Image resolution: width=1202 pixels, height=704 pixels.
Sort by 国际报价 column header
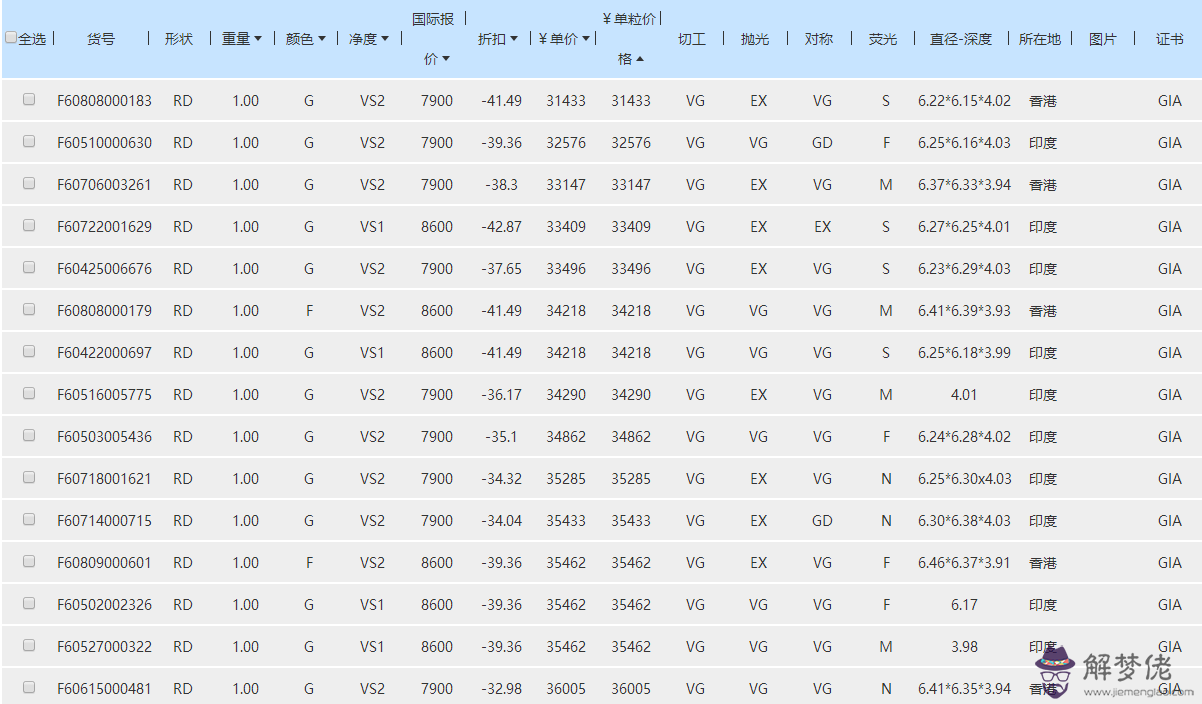pos(433,39)
